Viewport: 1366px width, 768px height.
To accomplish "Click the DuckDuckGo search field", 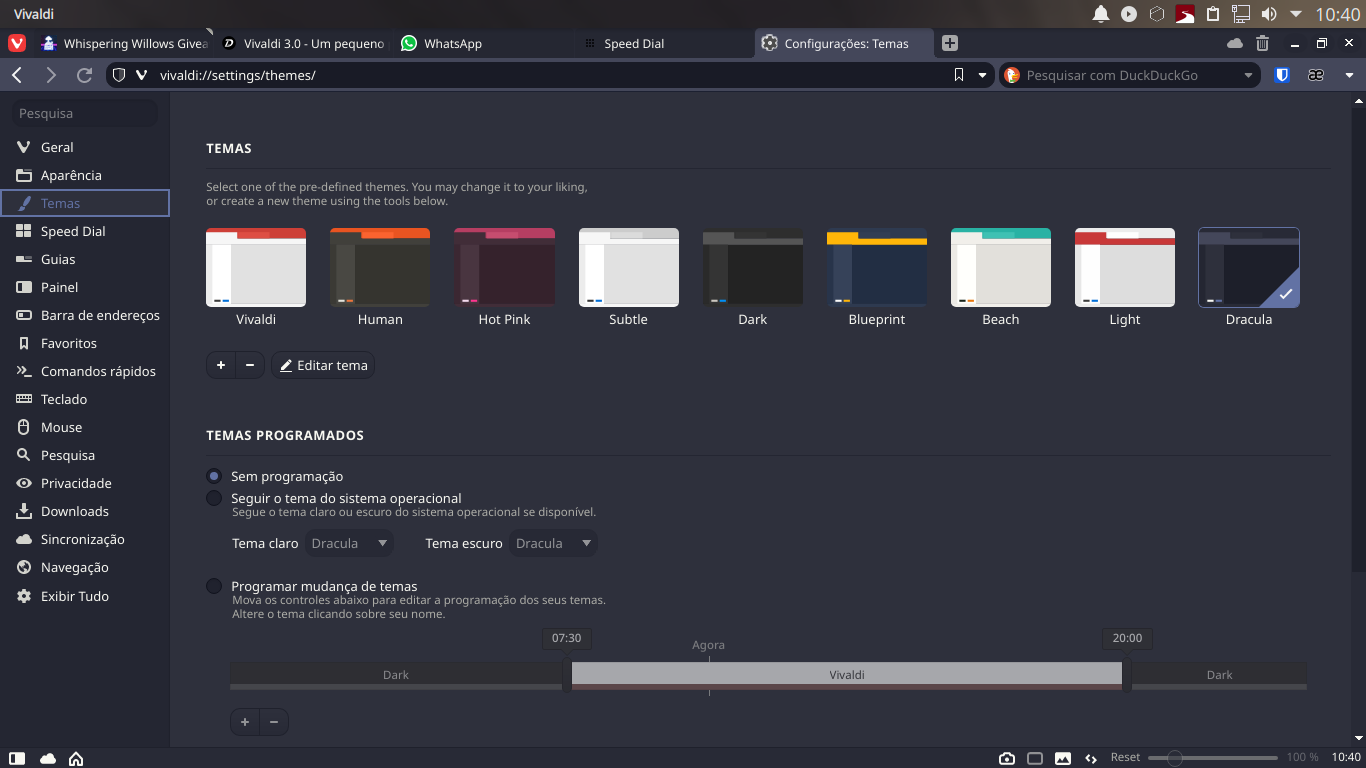I will click(1130, 75).
